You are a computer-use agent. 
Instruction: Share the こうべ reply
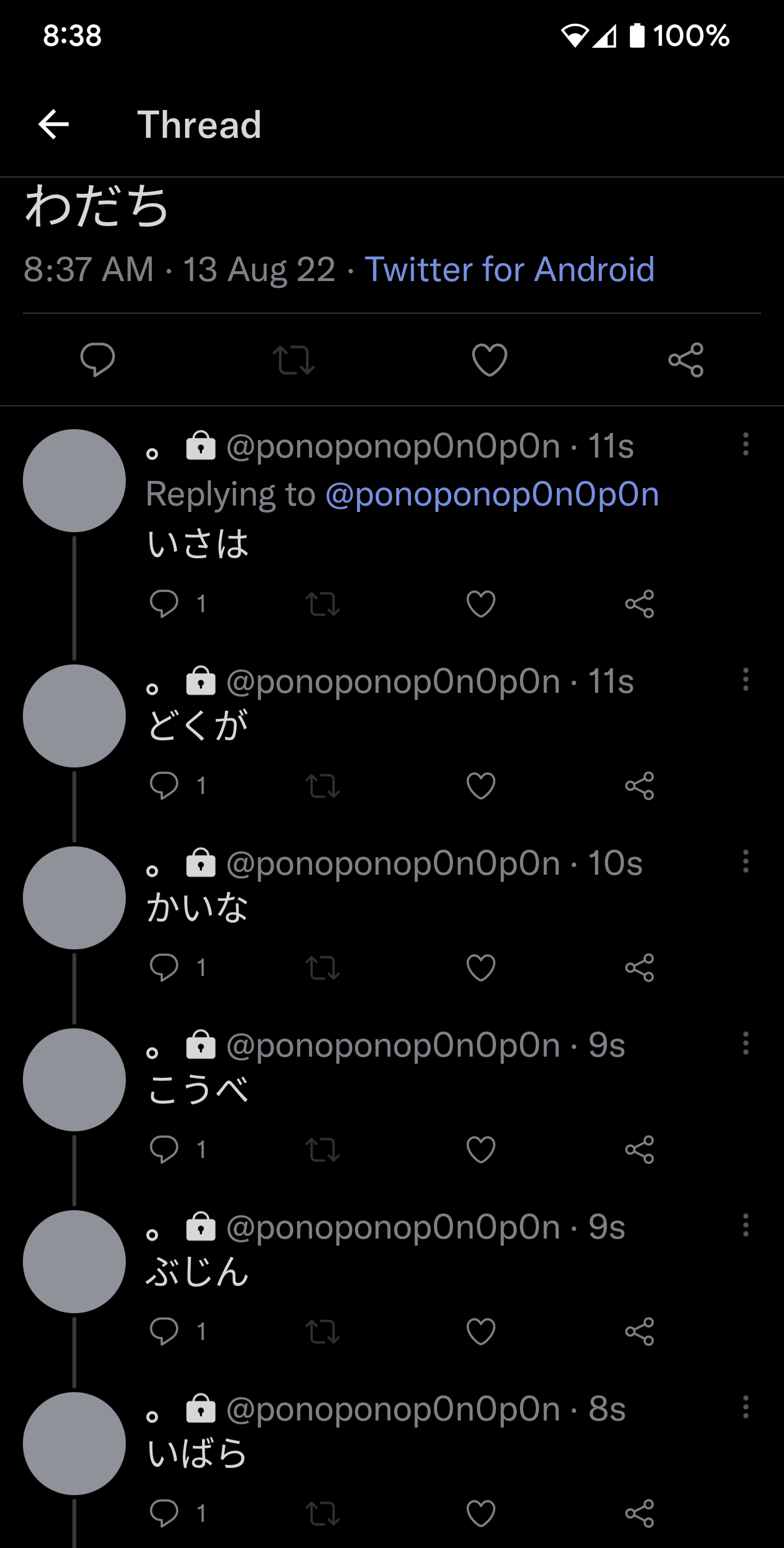point(639,1150)
